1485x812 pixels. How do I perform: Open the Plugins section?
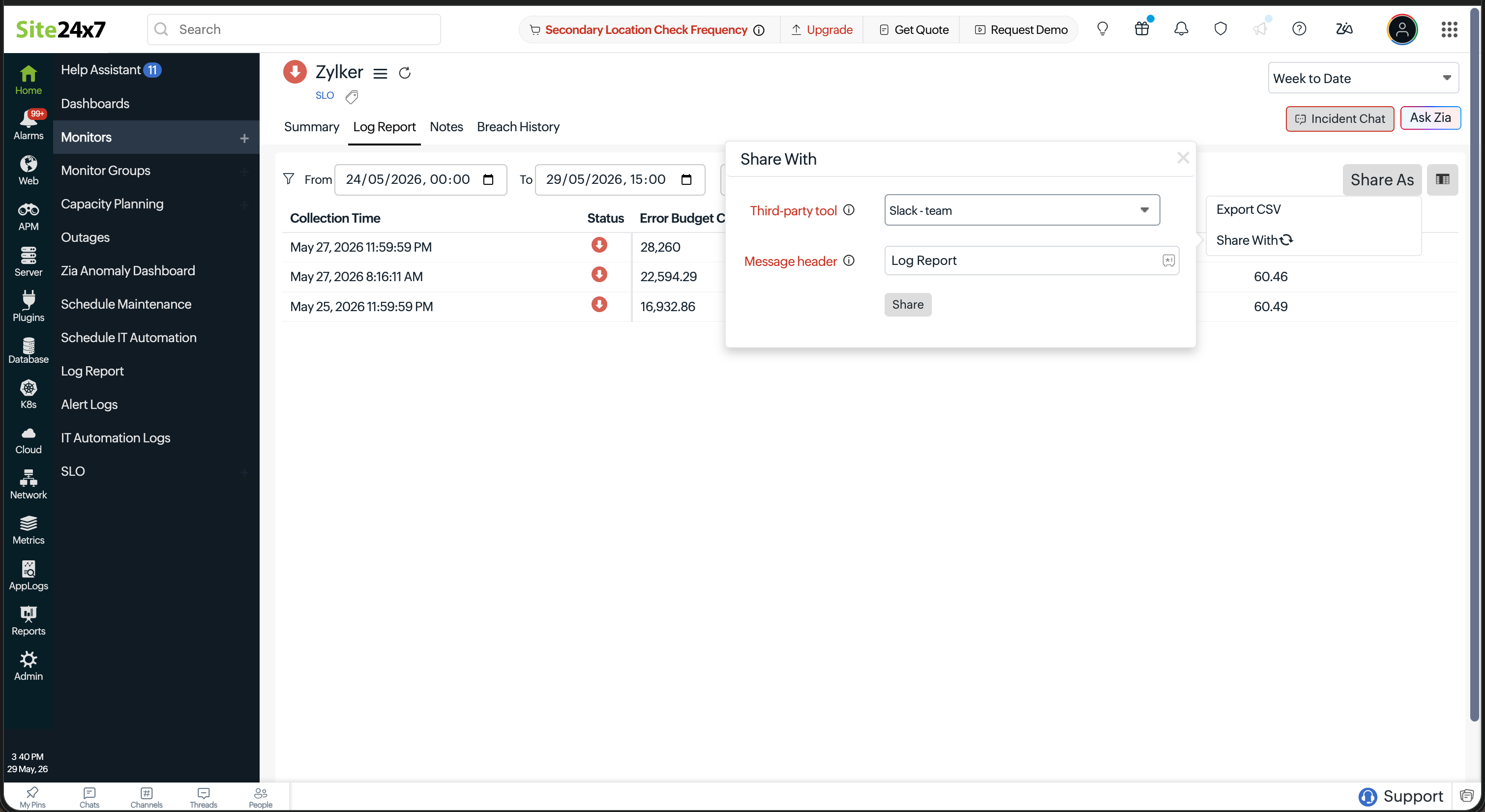pyautogui.click(x=28, y=307)
